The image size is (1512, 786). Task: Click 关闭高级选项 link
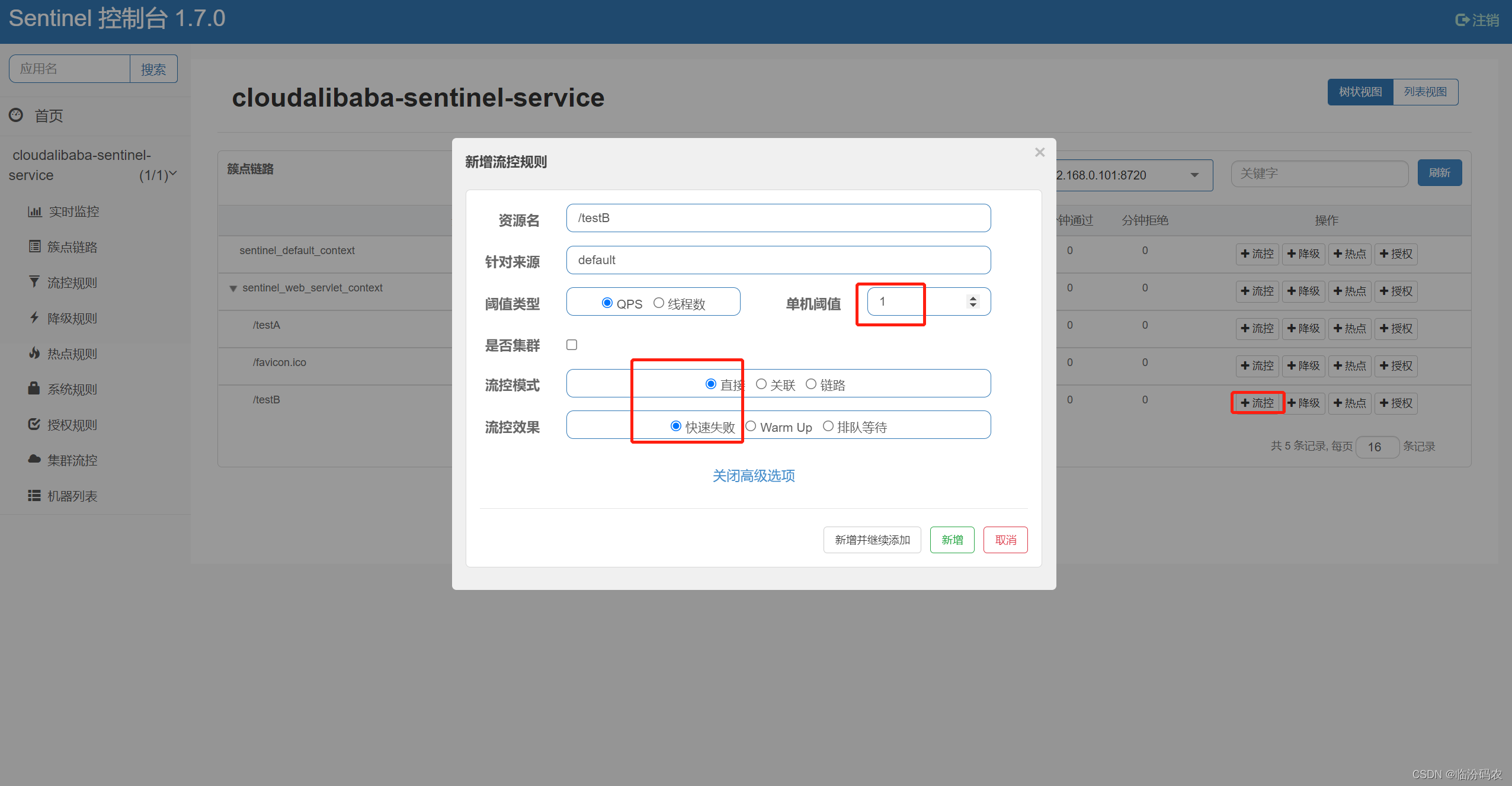pos(754,476)
